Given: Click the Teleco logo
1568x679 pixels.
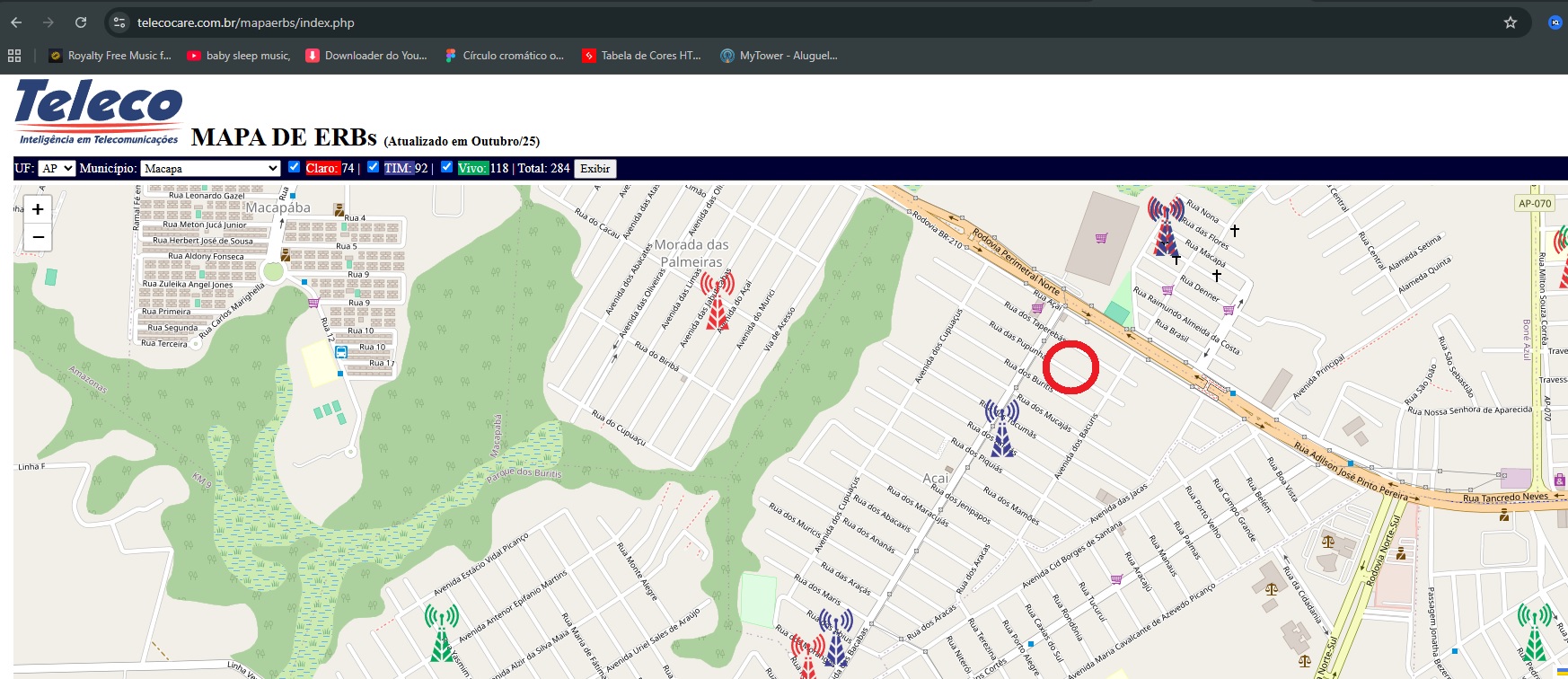Looking at the screenshot, I should pos(99,111).
